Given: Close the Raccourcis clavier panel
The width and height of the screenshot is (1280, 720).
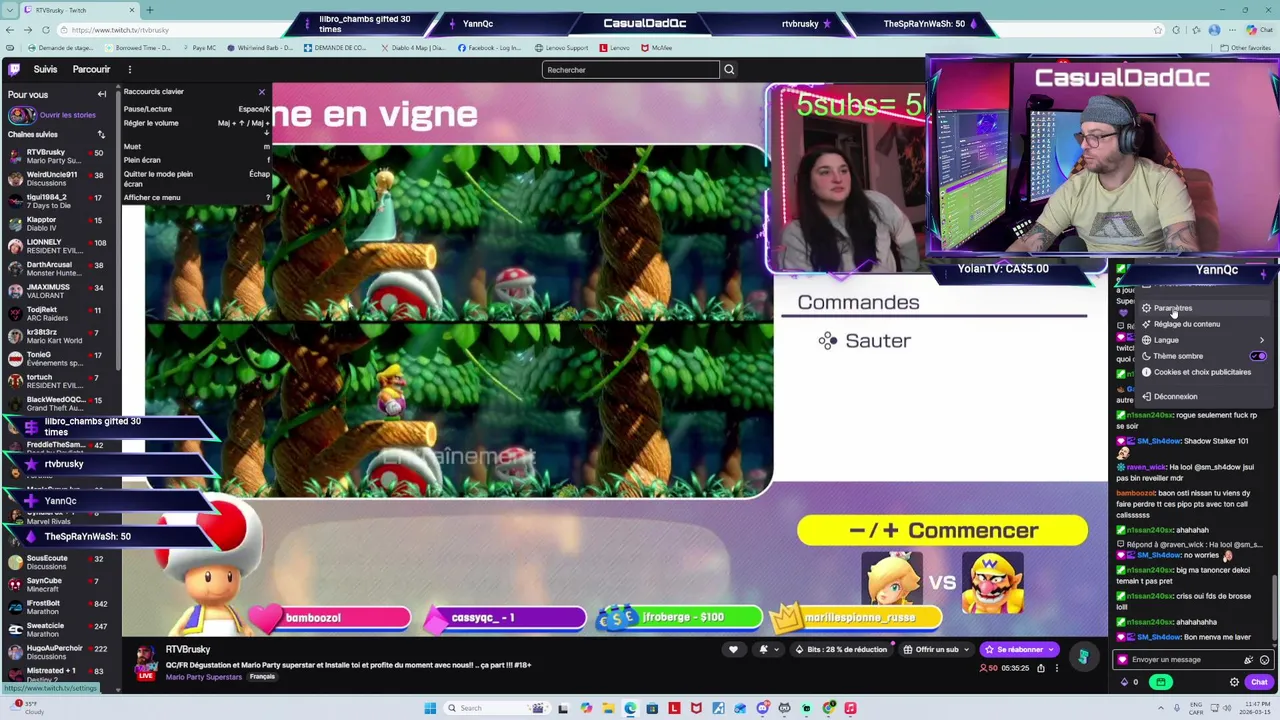Looking at the screenshot, I should tap(262, 92).
